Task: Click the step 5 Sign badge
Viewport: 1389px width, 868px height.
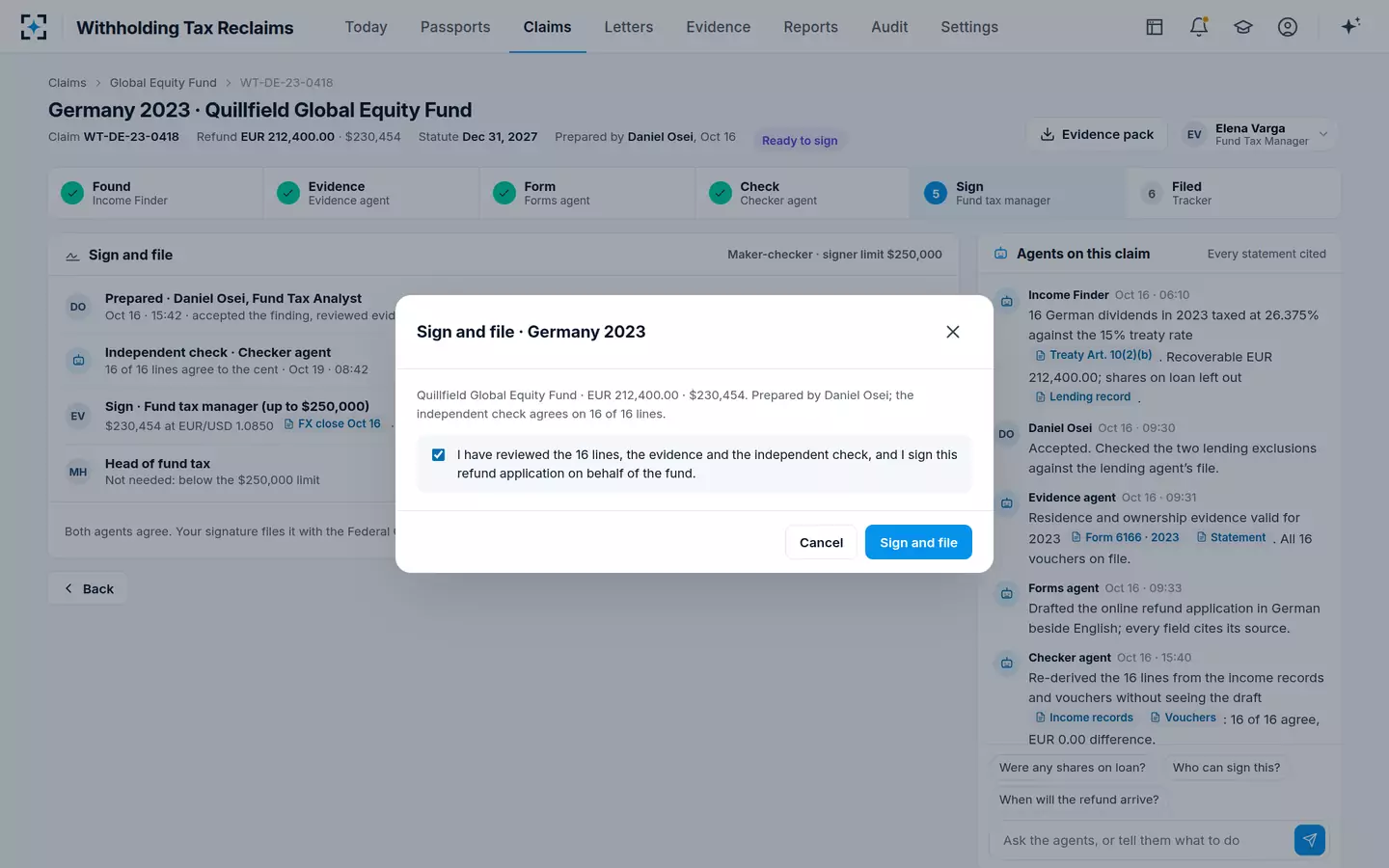Action: click(936, 193)
